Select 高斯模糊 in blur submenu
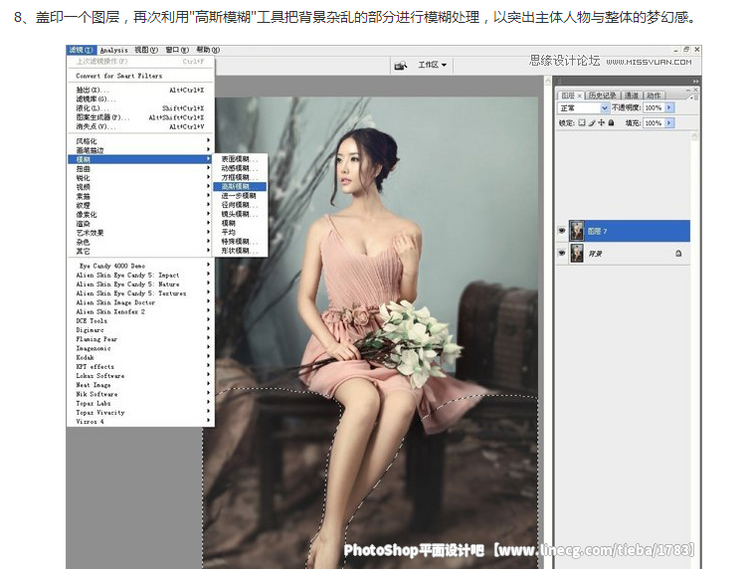The height and width of the screenshot is (569, 750). 240,186
